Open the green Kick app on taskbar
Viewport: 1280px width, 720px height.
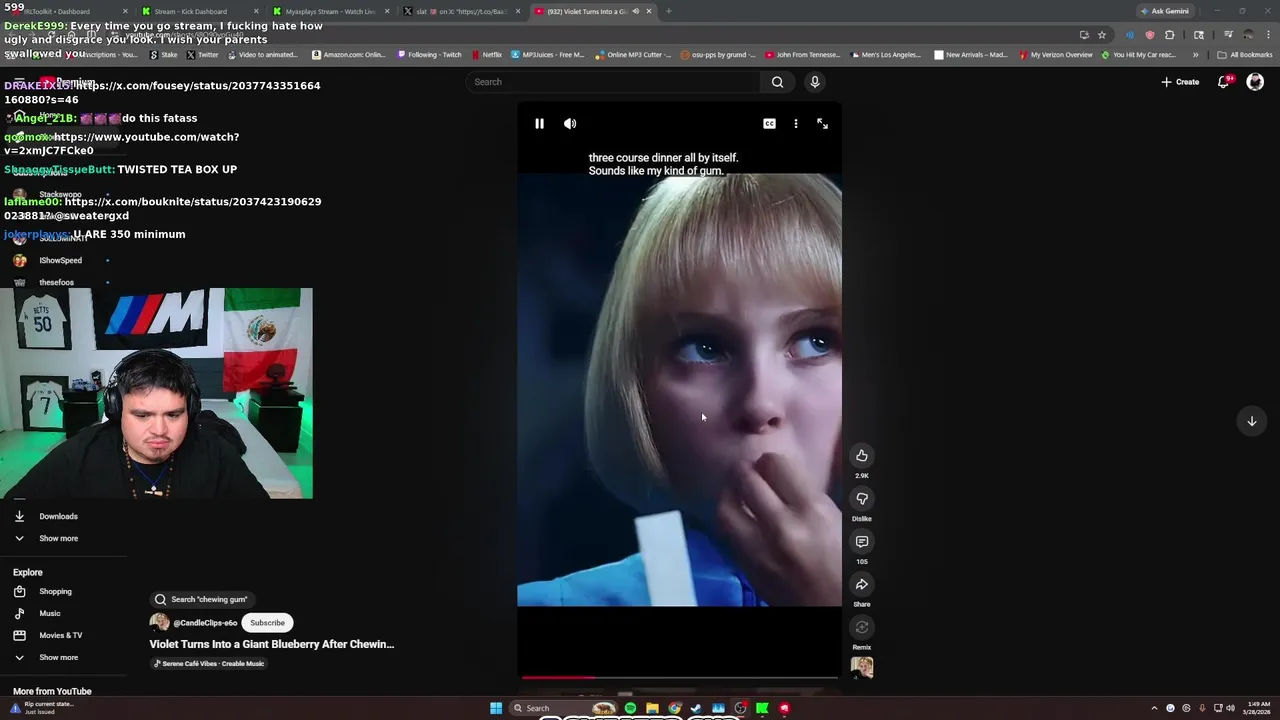762,708
